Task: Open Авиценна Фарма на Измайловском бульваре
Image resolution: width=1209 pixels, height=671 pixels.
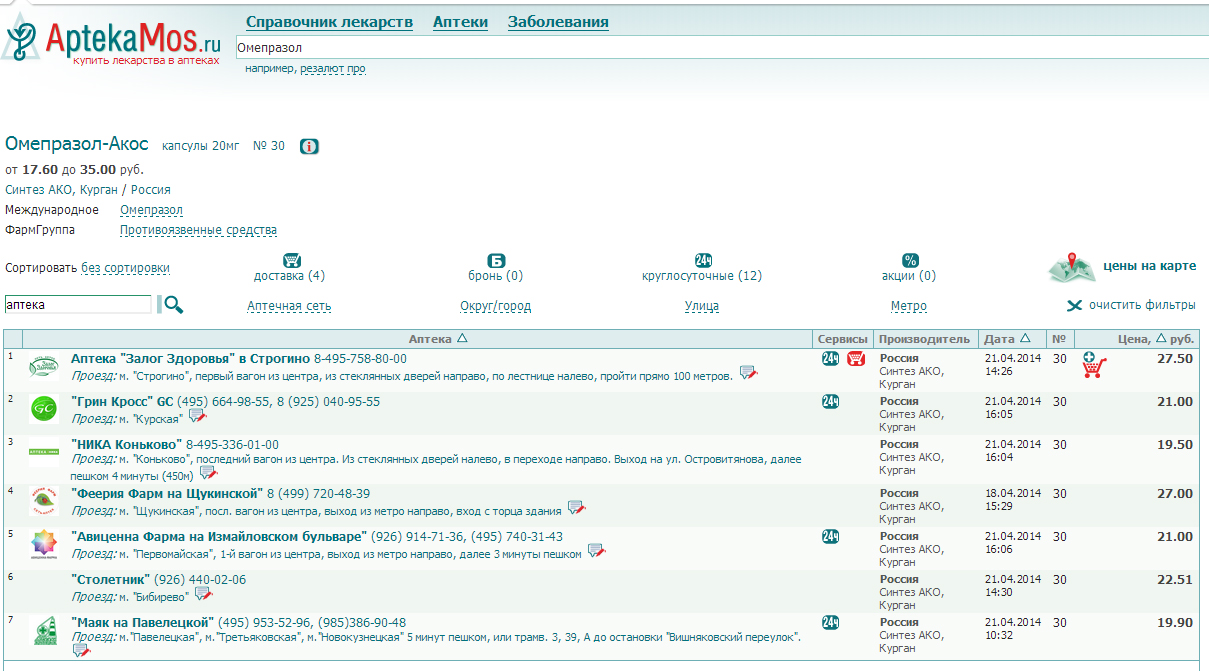Action: (219, 536)
